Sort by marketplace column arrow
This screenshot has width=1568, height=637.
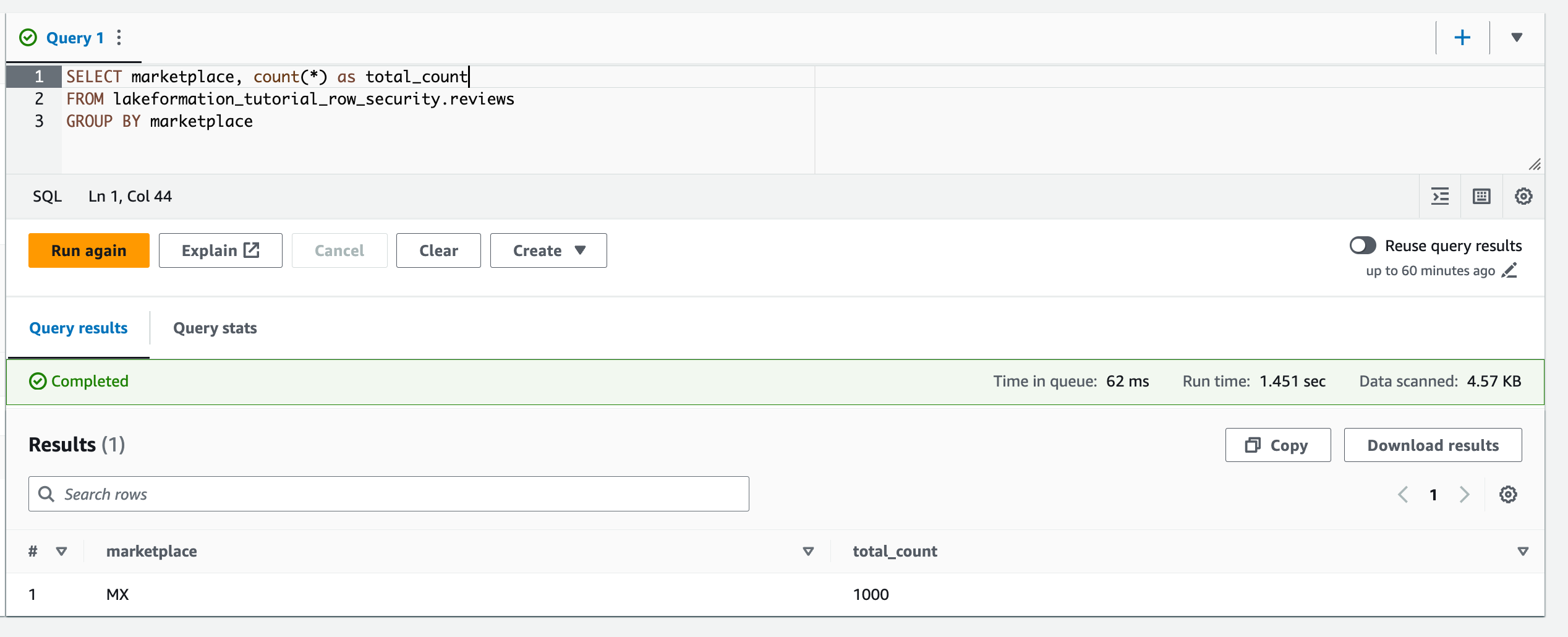click(808, 552)
